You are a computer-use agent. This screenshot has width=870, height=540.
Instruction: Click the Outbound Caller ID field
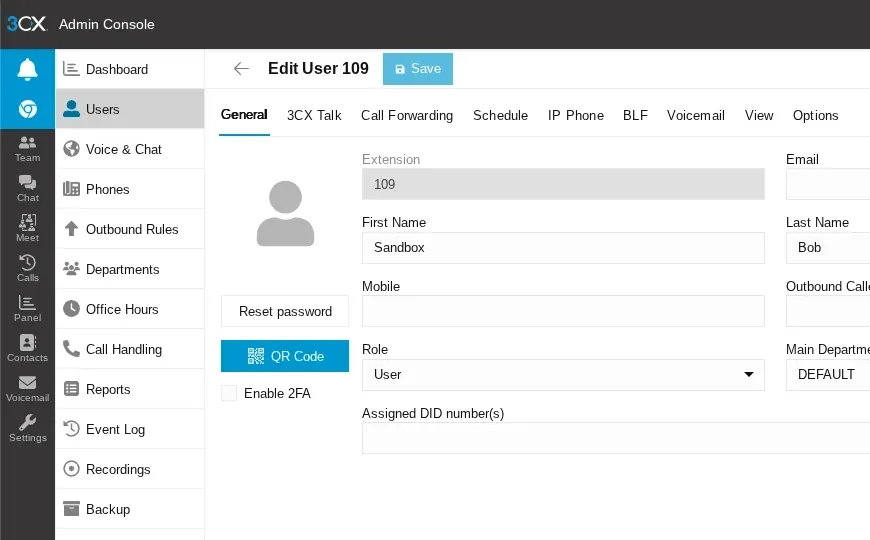(828, 311)
